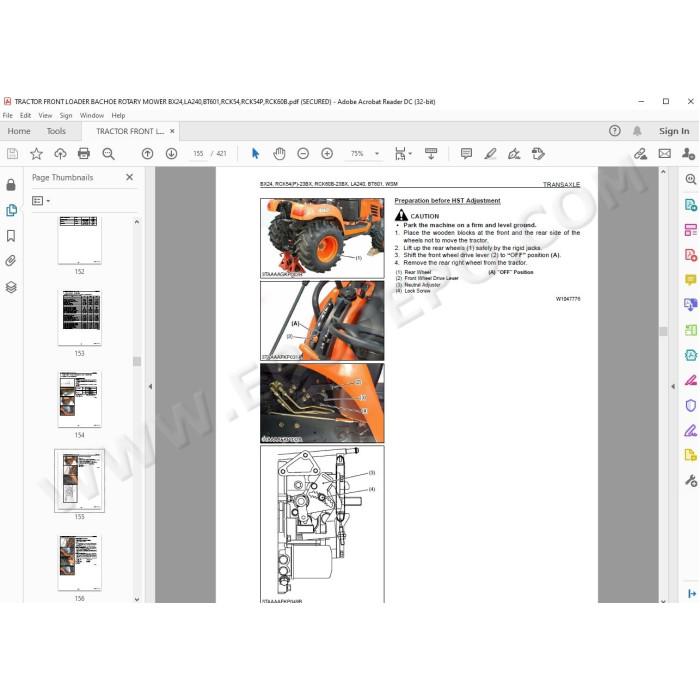
Task: Click the stamp tool icon
Action: tap(538, 154)
